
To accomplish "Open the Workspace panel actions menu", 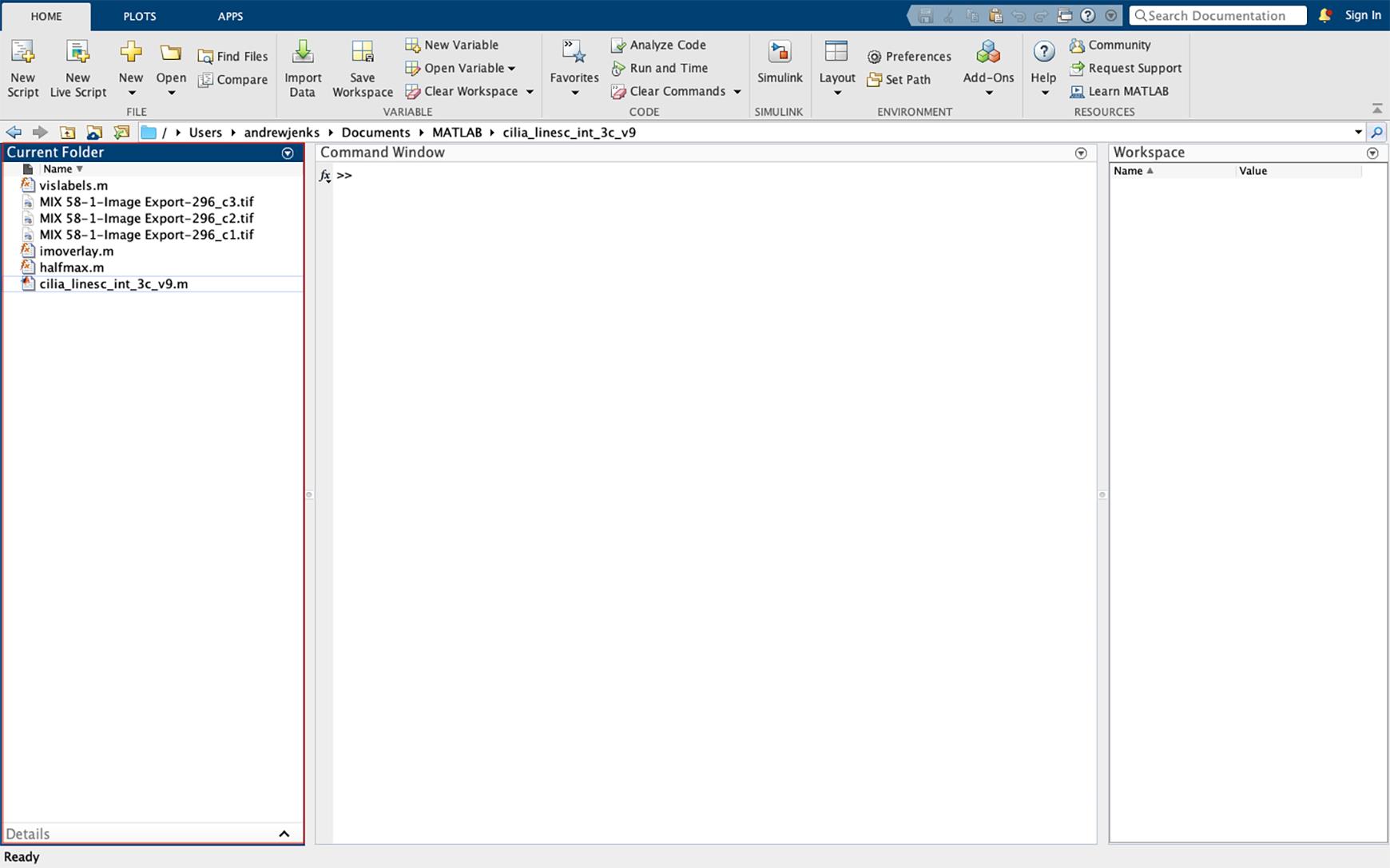I will pos(1372,153).
